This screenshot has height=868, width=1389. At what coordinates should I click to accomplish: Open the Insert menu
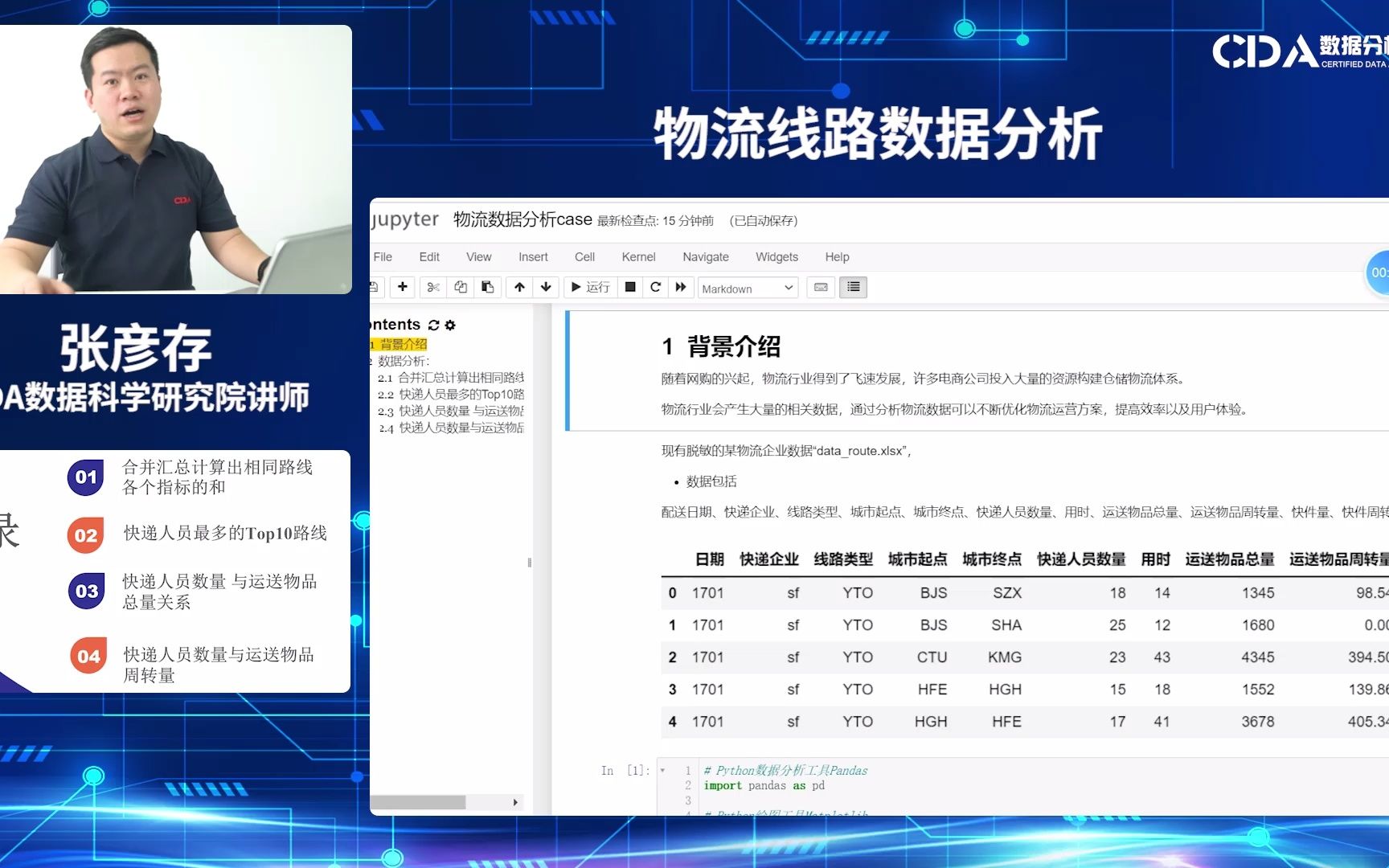point(533,257)
